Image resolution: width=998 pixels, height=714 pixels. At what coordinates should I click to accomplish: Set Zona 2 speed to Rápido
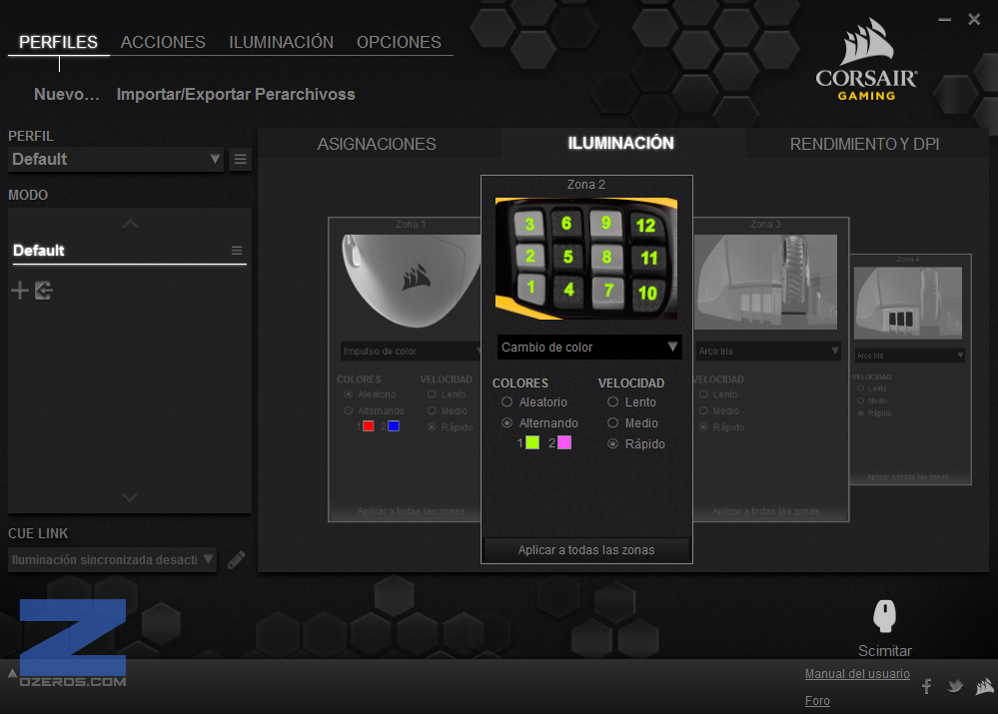(x=613, y=444)
